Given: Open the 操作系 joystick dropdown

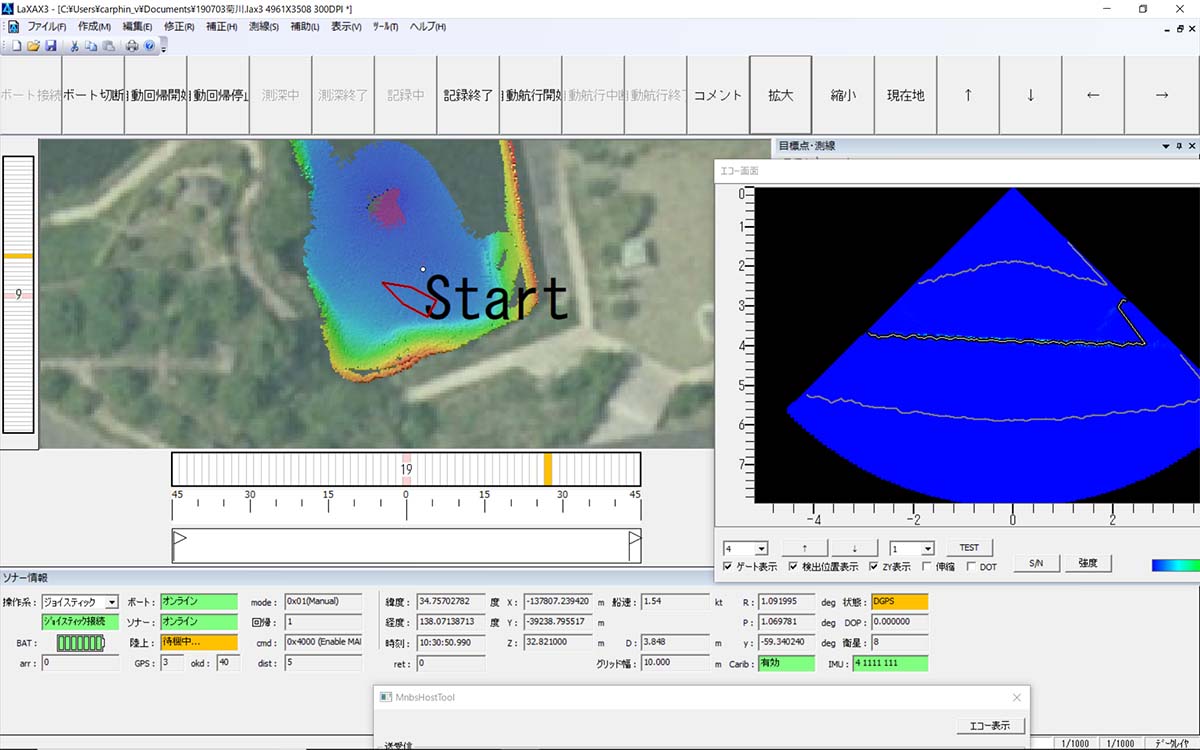Looking at the screenshot, I should pyautogui.click(x=111, y=603).
